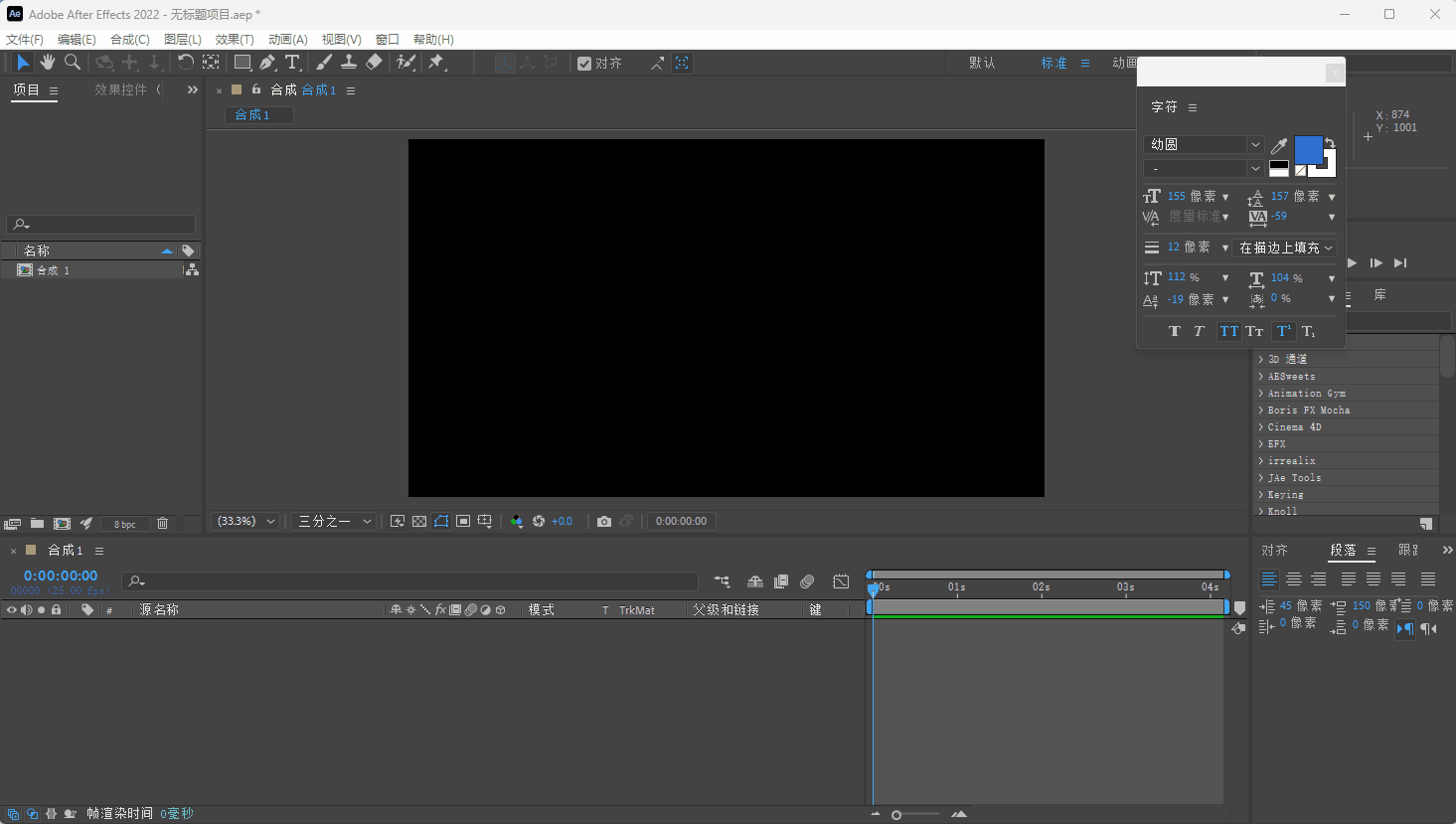Take a snapshot with the camera icon
Screen dimensions: 1456x824
point(603,521)
